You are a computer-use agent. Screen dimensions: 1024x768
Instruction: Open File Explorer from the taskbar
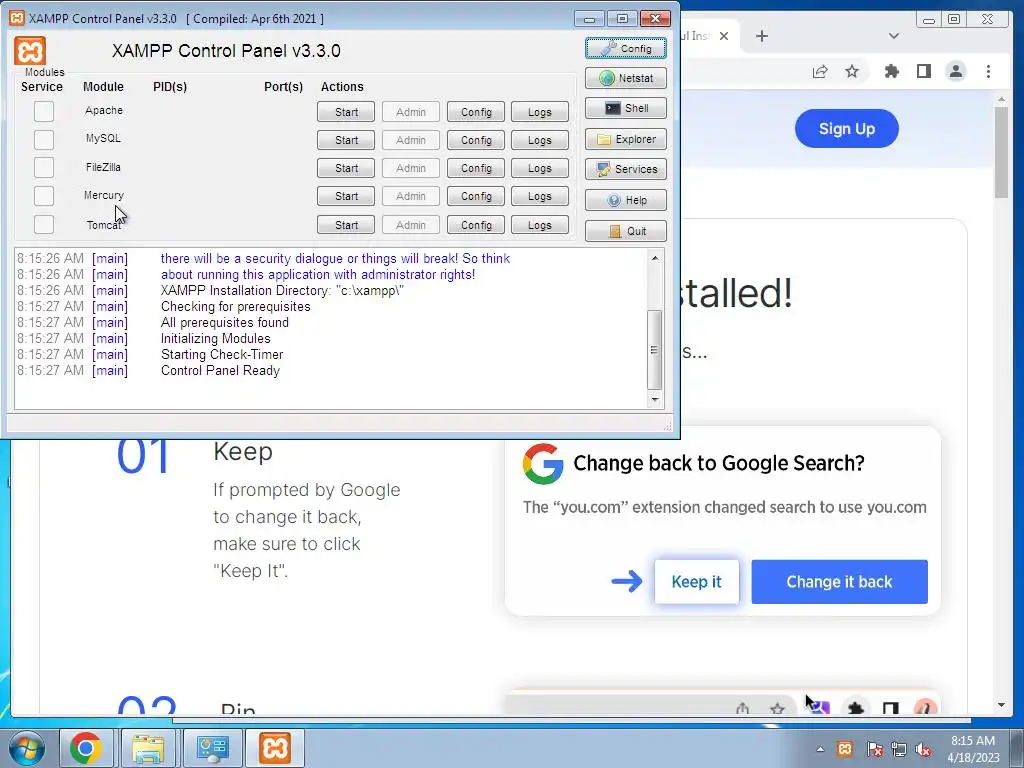(148, 748)
